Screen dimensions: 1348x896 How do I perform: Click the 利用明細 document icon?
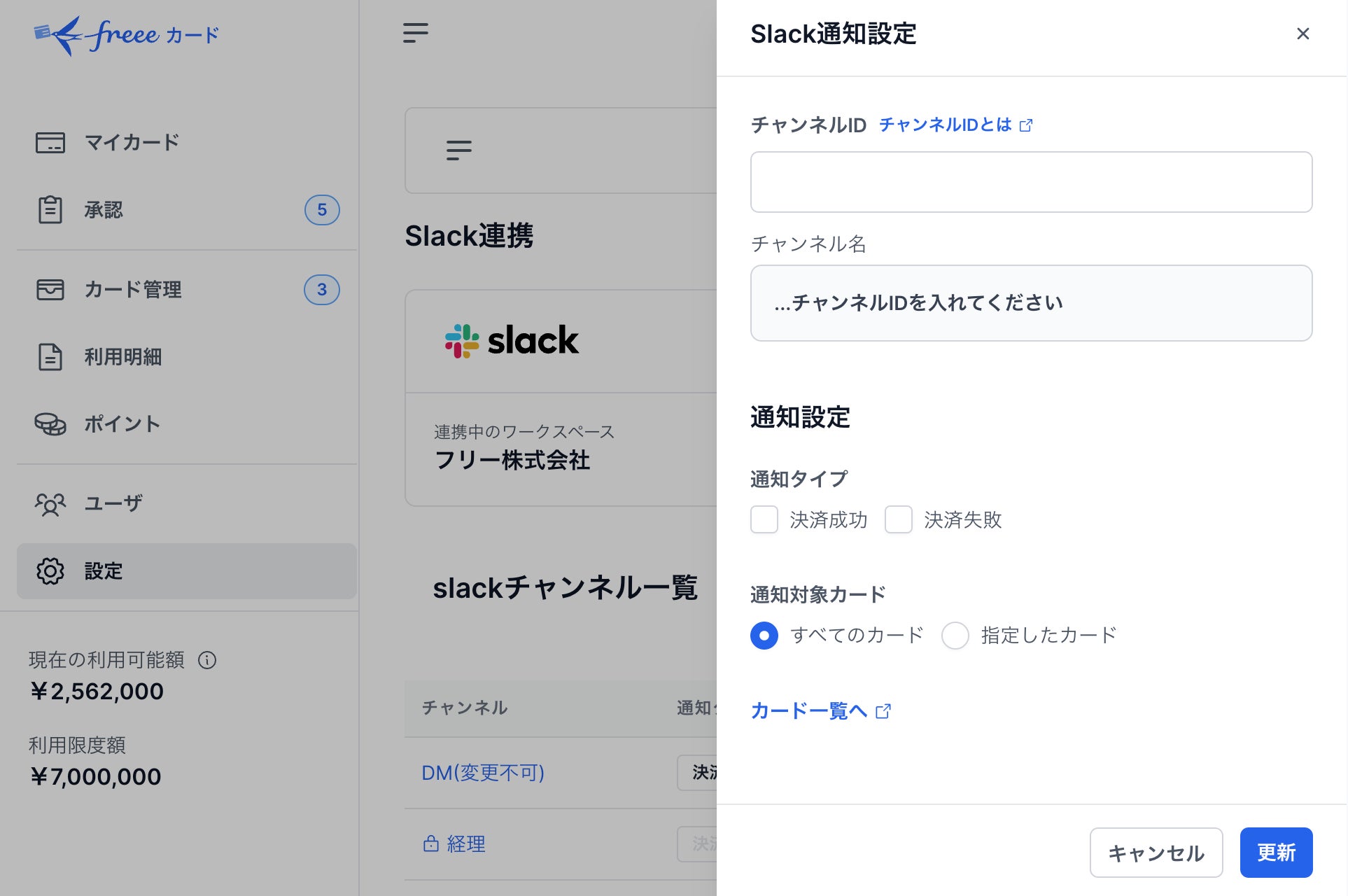pyautogui.click(x=50, y=357)
